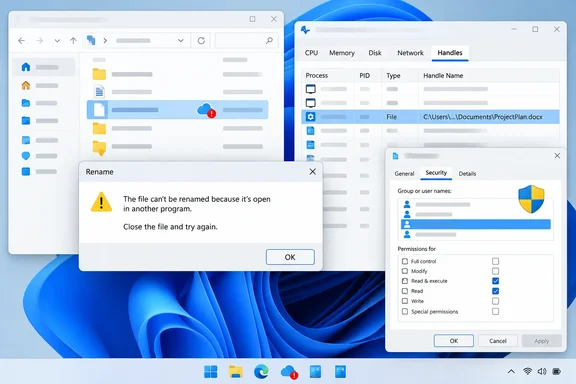The image size is (576, 384).
Task: Check the battery status icon in tray
Action: pos(557,372)
